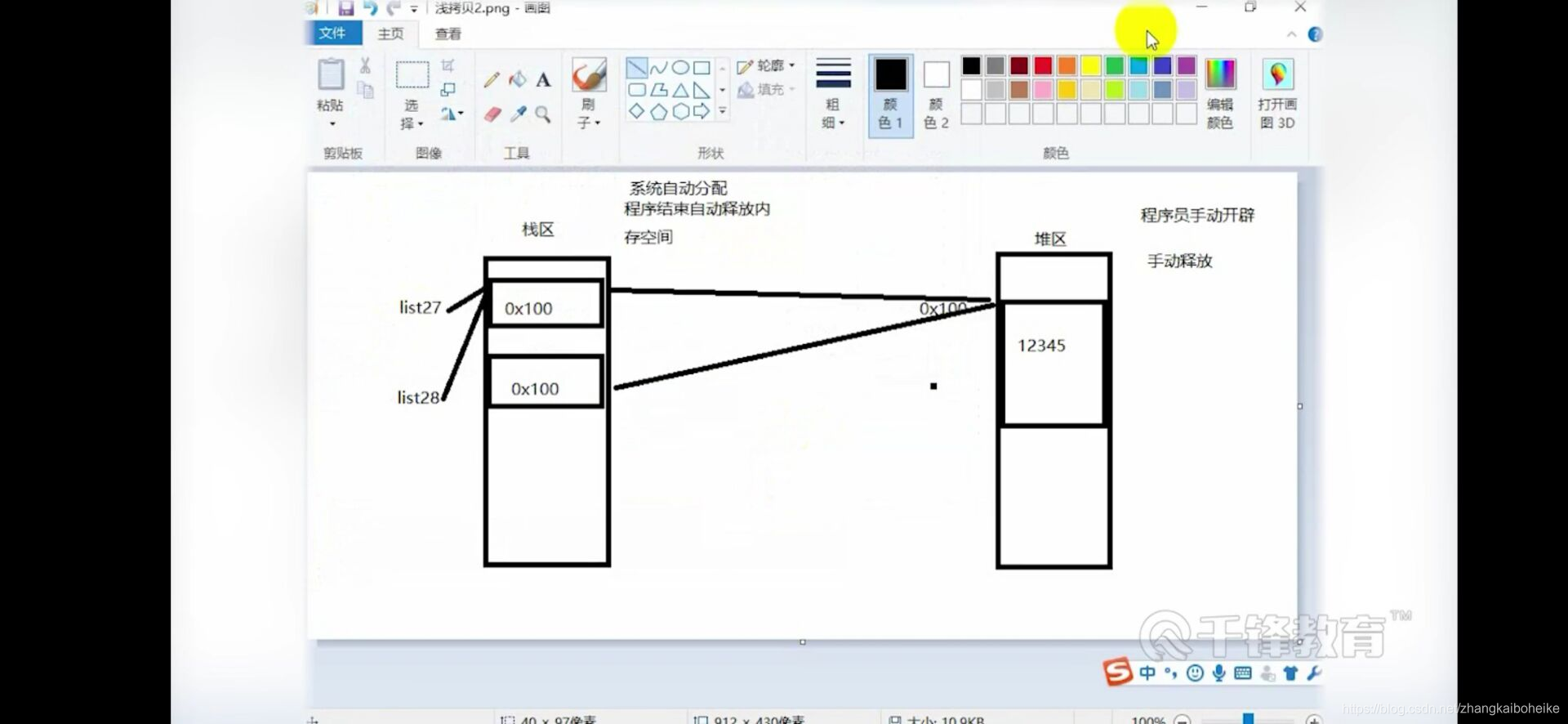Select the text A tool
The image size is (1568, 724).
tap(543, 79)
